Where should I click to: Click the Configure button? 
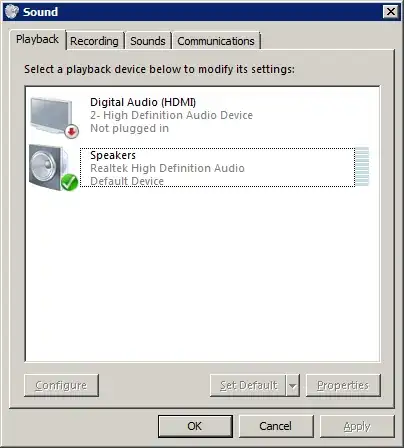click(x=61, y=385)
